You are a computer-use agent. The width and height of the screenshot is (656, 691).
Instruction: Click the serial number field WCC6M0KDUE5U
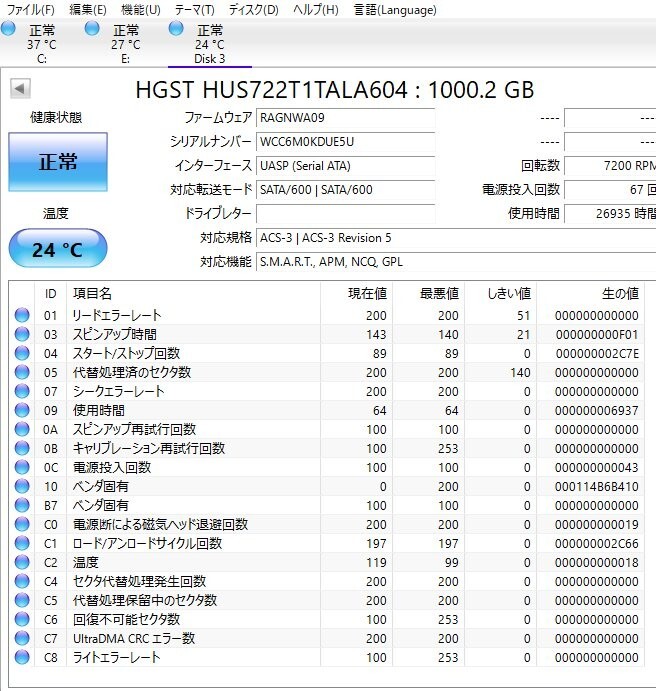coord(345,142)
